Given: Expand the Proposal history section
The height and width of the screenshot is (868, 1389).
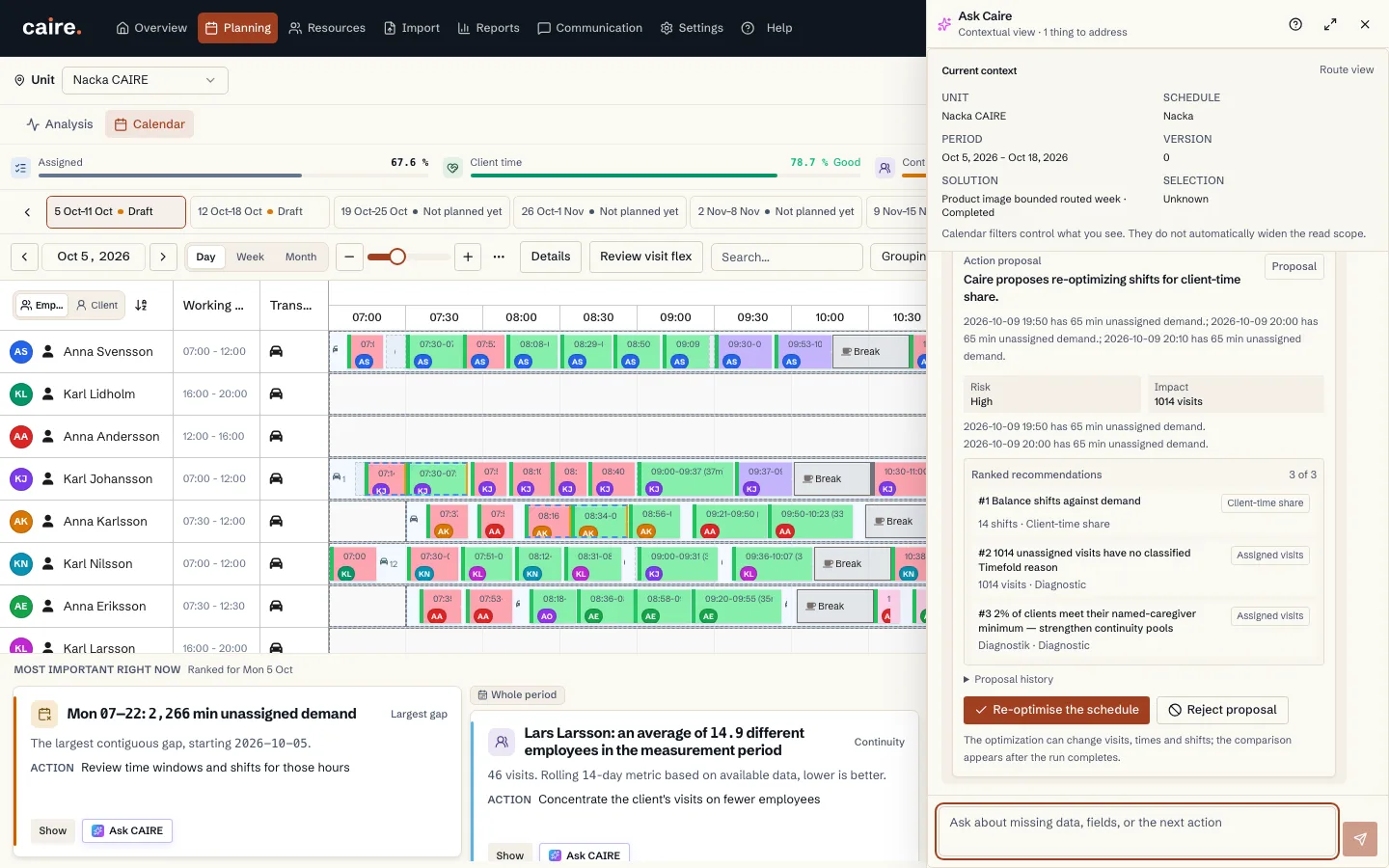Looking at the screenshot, I should pos(1009,679).
